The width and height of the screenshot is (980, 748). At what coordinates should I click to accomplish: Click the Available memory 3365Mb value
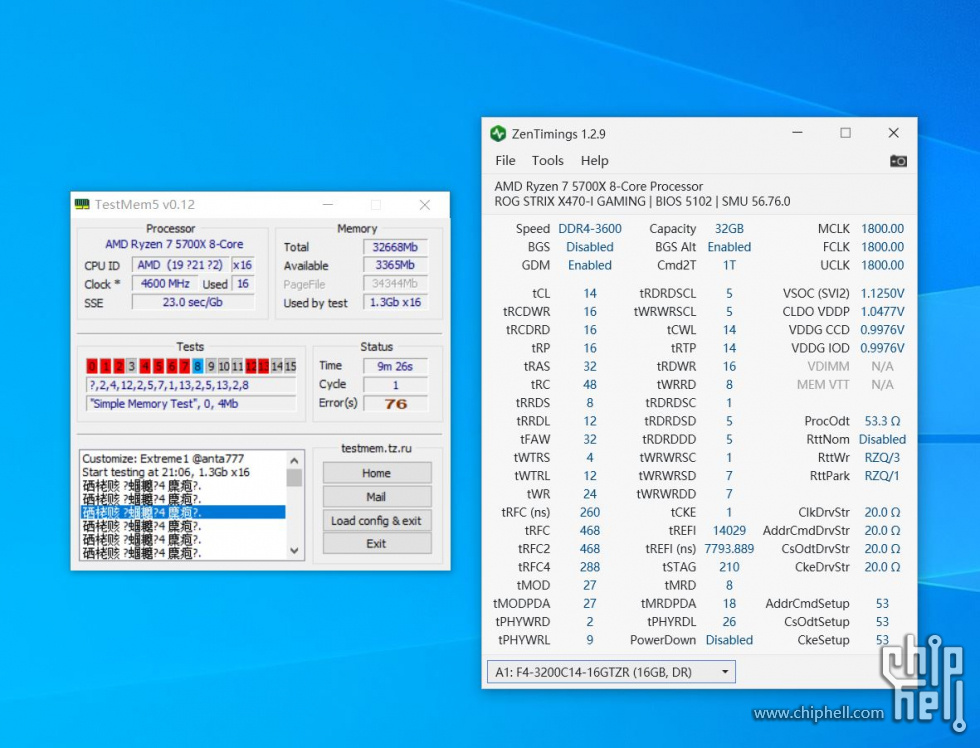[396, 265]
